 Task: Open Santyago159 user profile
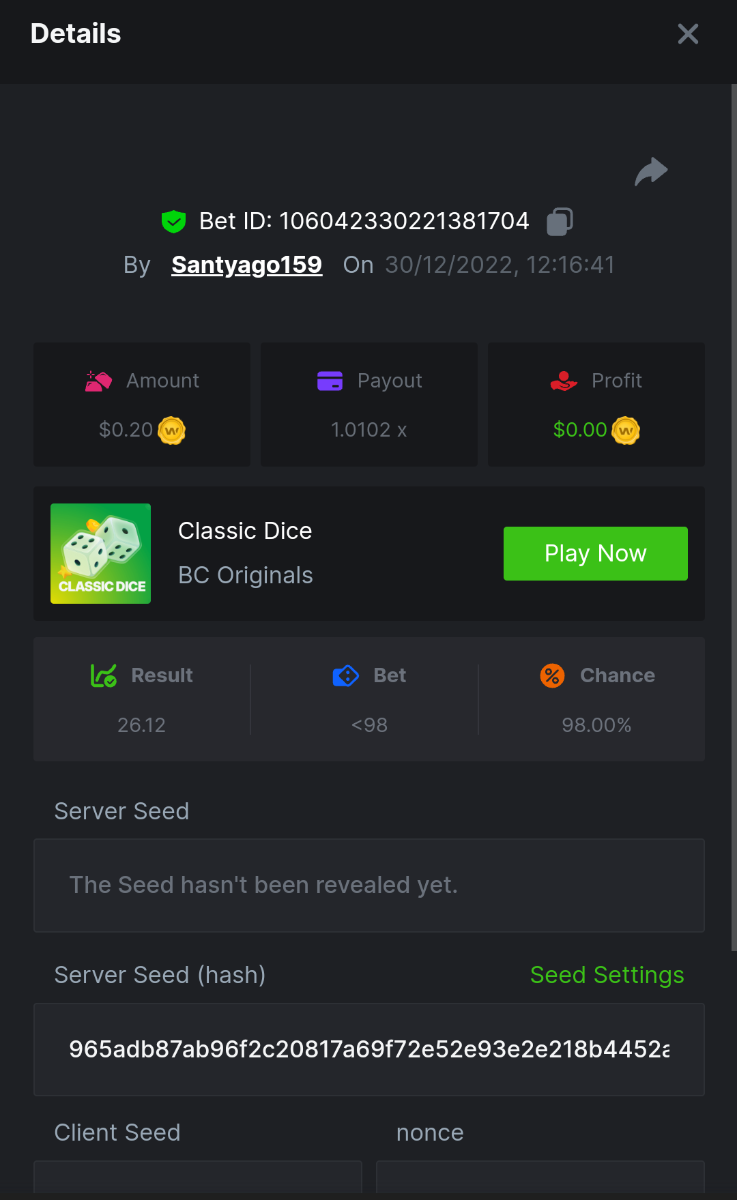pos(247,265)
